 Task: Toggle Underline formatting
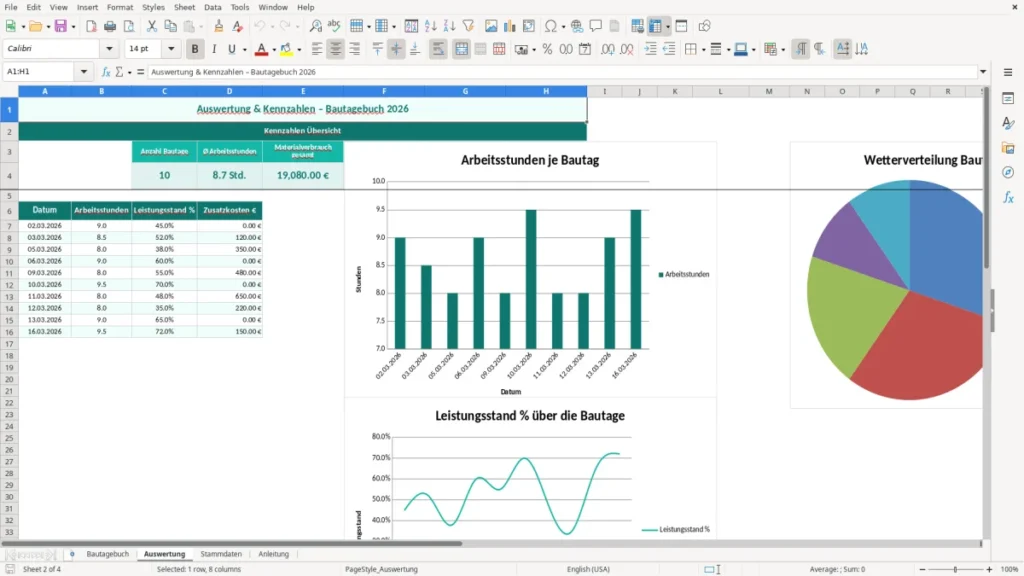[232, 49]
